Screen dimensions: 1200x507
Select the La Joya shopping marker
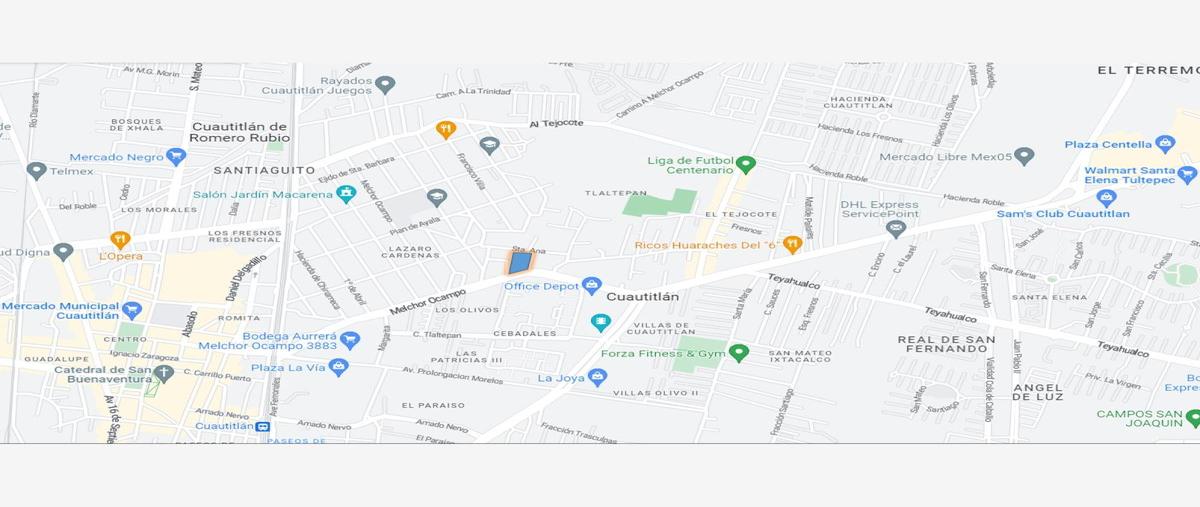[597, 377]
